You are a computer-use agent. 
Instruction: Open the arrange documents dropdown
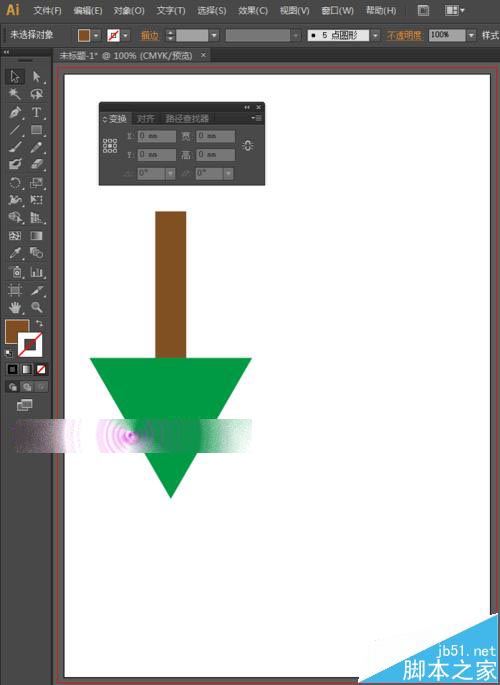455,10
